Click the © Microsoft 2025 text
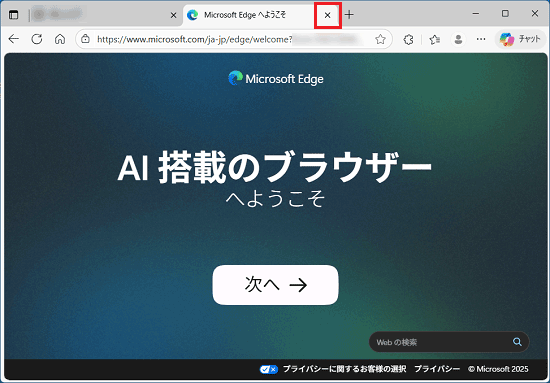 click(498, 369)
